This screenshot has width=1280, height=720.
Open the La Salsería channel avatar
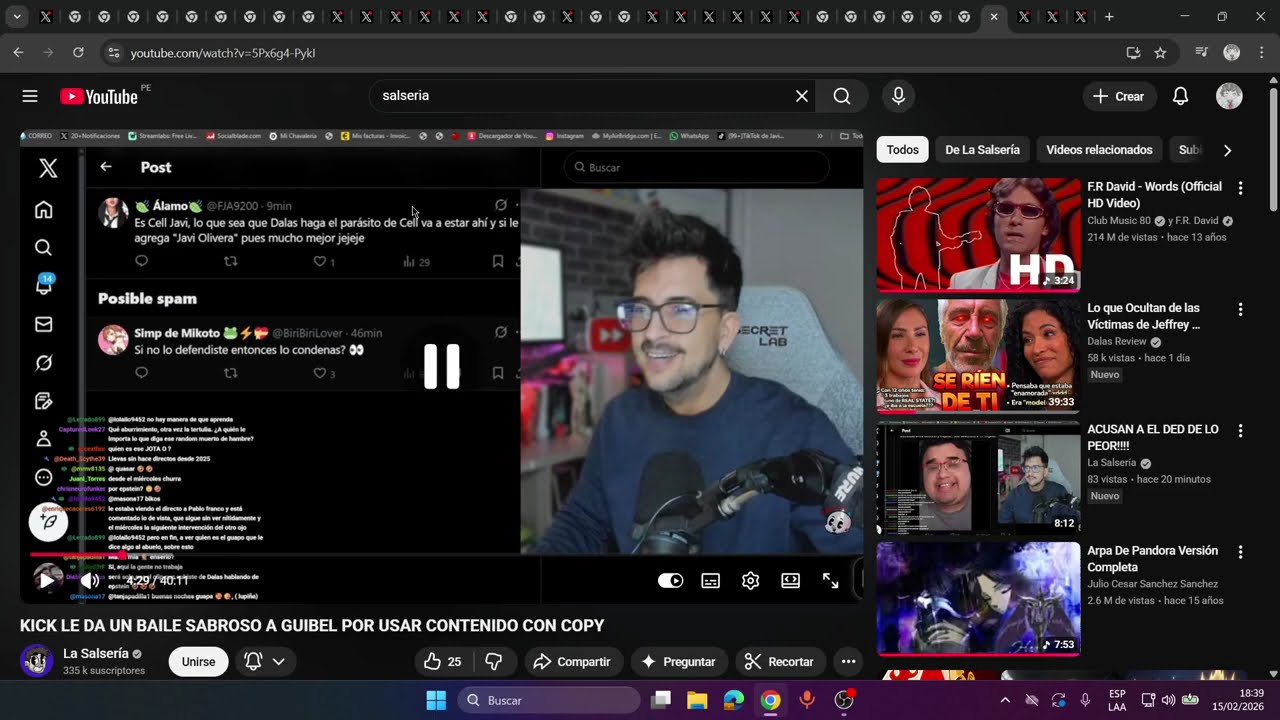(37, 661)
